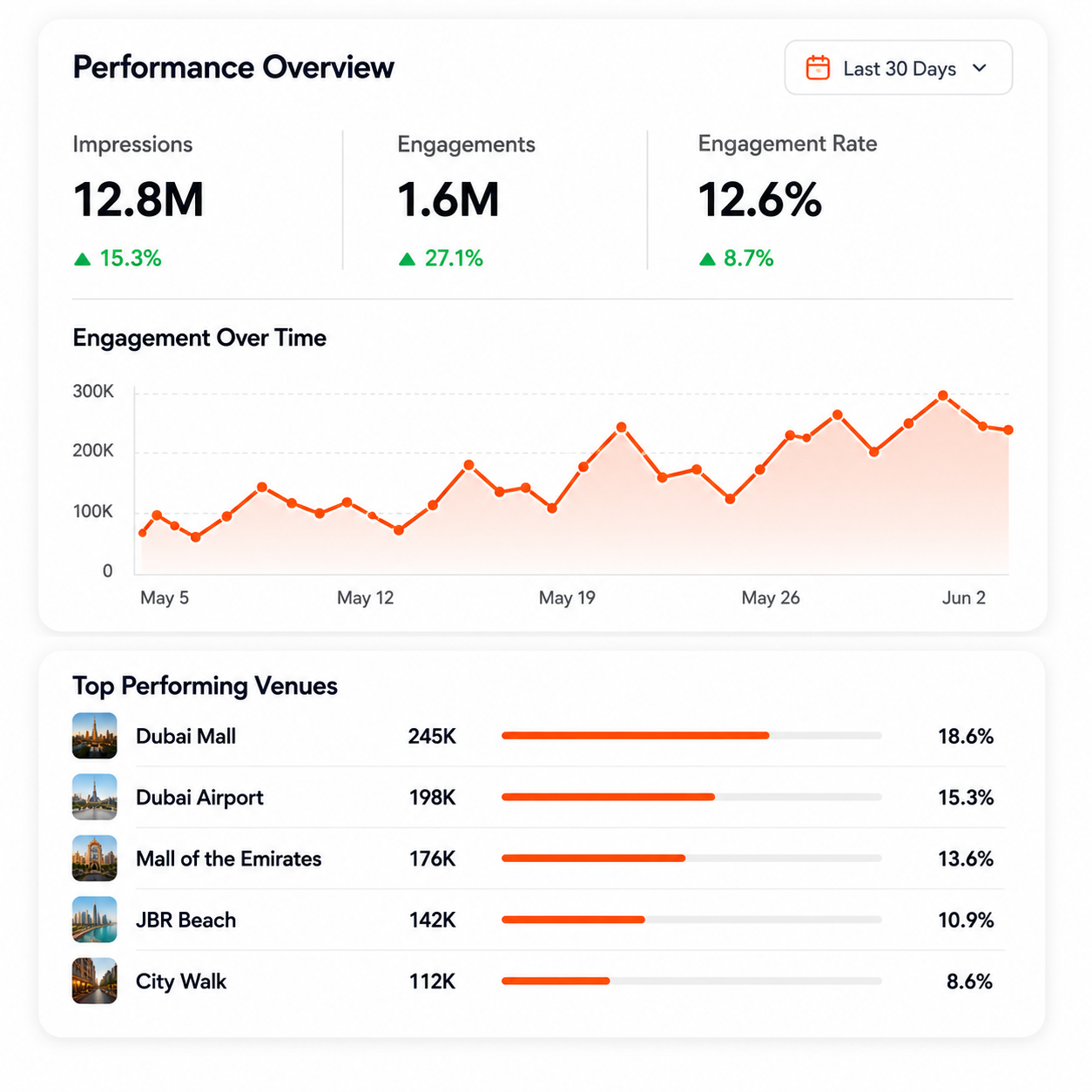
Task: Select the Dubai Mall venue name
Action: pyautogui.click(x=185, y=737)
